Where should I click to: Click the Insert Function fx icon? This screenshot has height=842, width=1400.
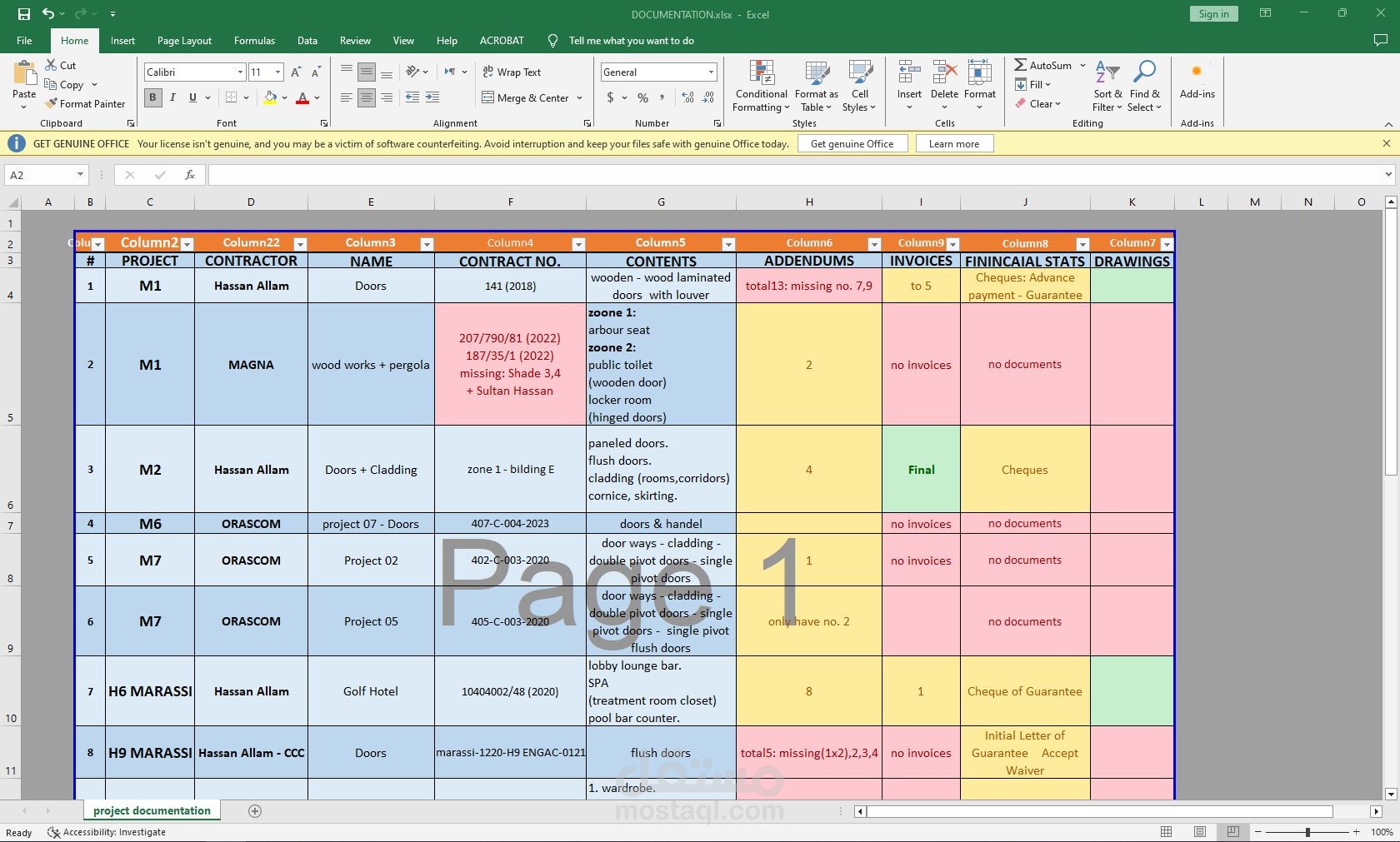(x=190, y=175)
